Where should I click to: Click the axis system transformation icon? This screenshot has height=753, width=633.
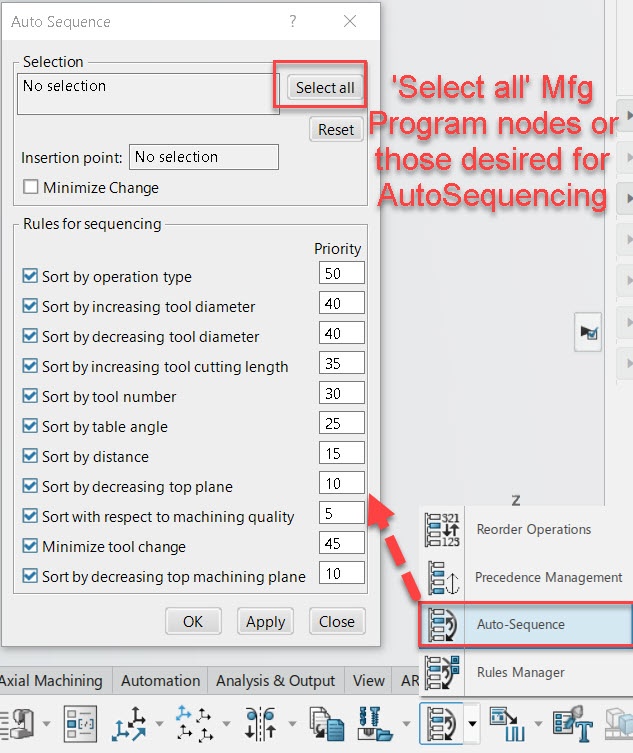pyautogui.click(x=129, y=723)
